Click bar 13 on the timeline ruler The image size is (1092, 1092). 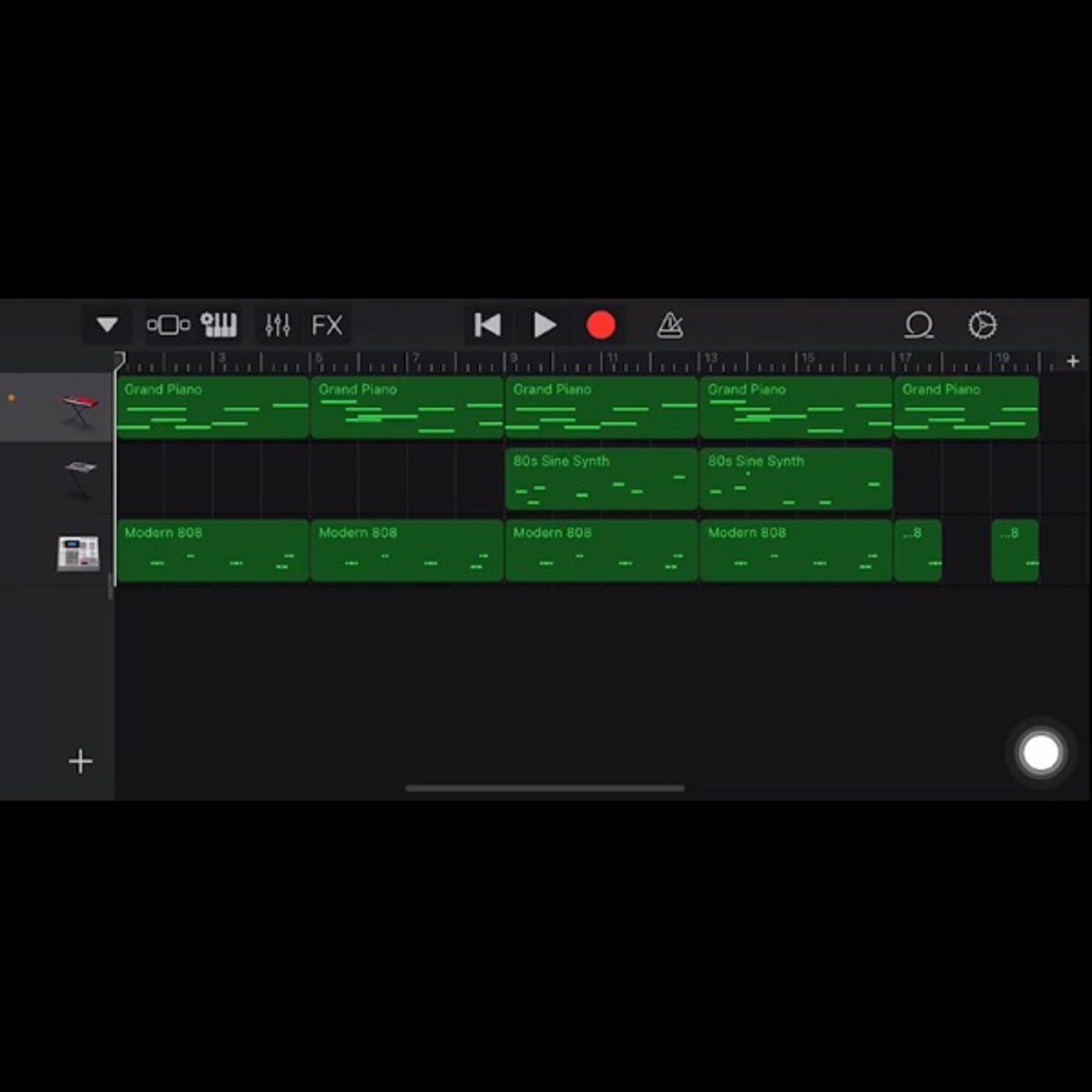pyautogui.click(x=710, y=360)
